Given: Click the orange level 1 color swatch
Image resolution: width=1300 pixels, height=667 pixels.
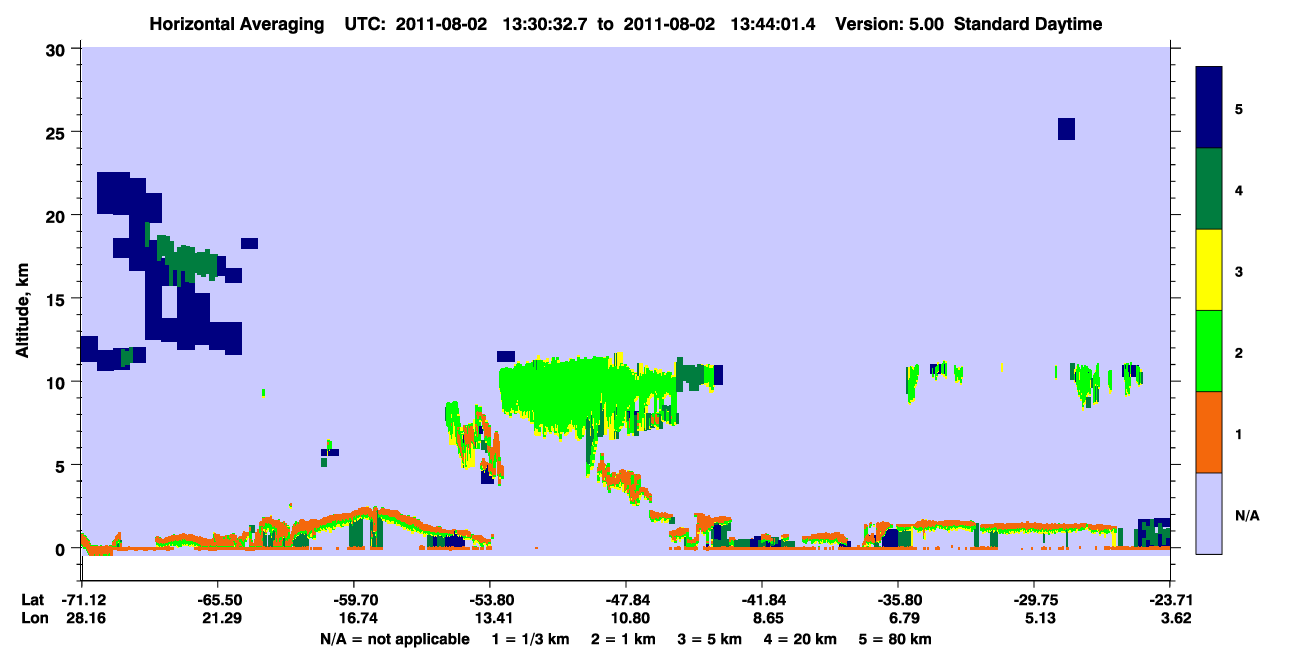Looking at the screenshot, I should (1209, 432).
